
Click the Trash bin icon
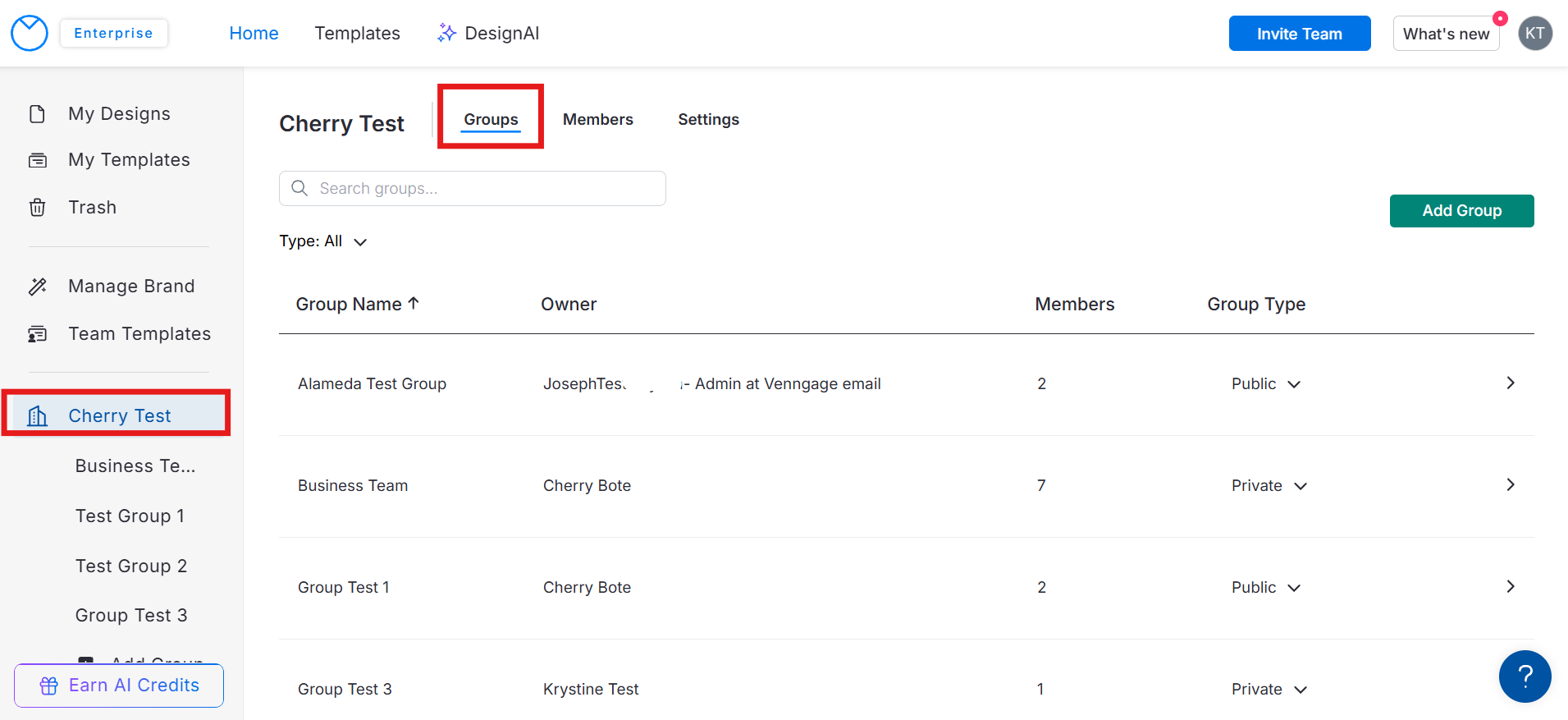[x=37, y=207]
